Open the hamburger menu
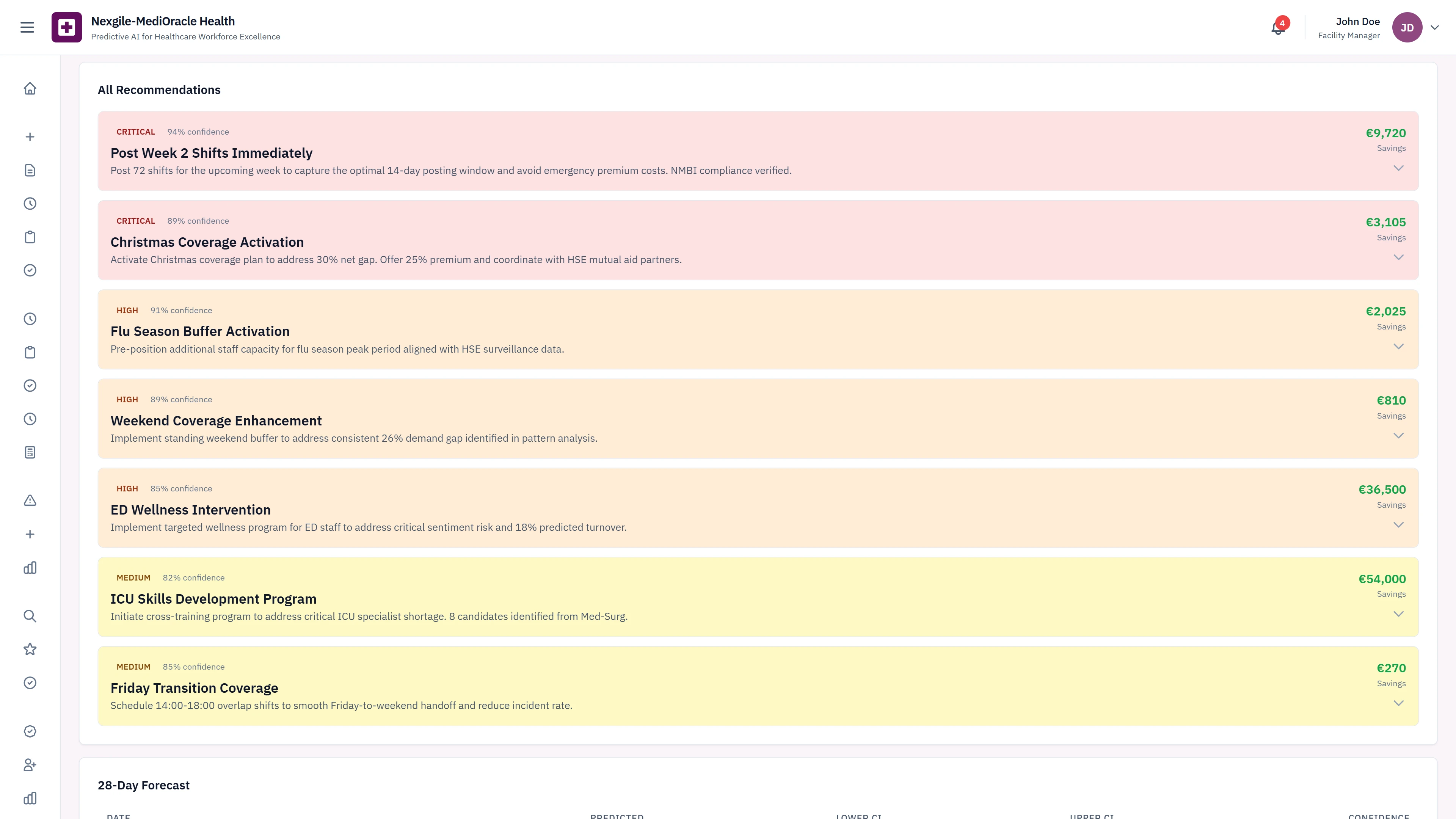 pyautogui.click(x=27, y=27)
